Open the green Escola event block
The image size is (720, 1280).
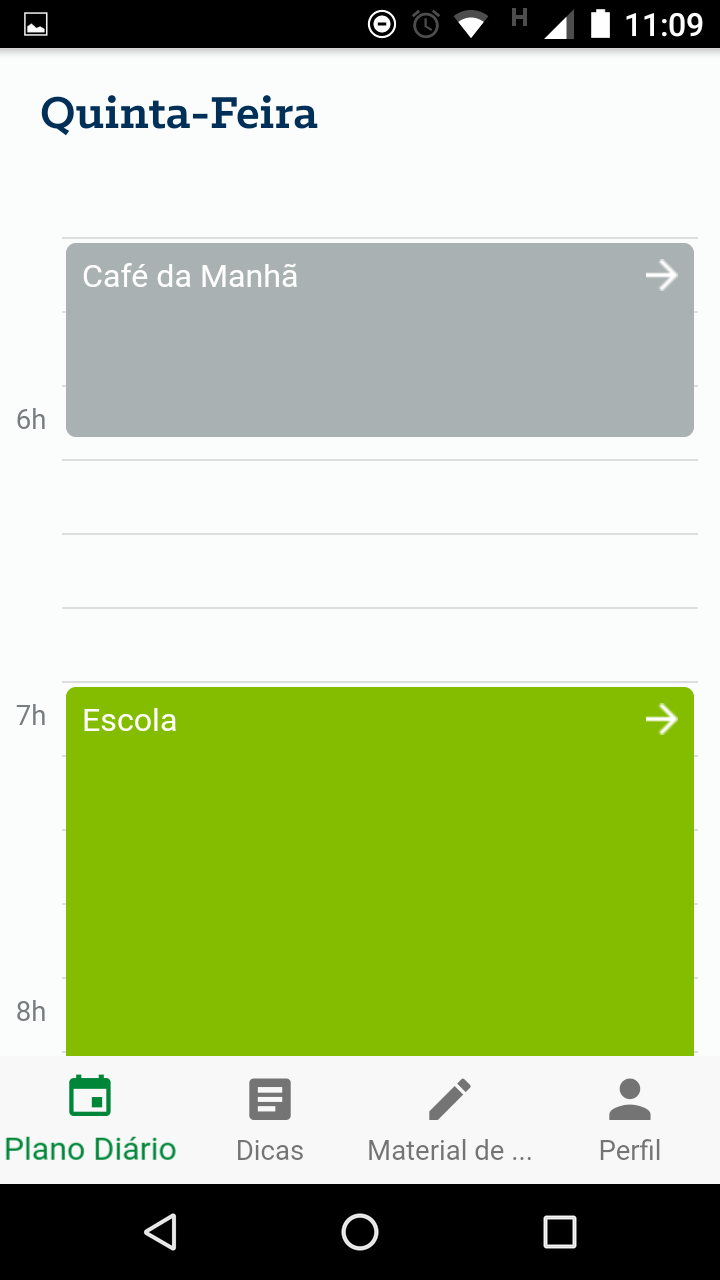[x=380, y=880]
